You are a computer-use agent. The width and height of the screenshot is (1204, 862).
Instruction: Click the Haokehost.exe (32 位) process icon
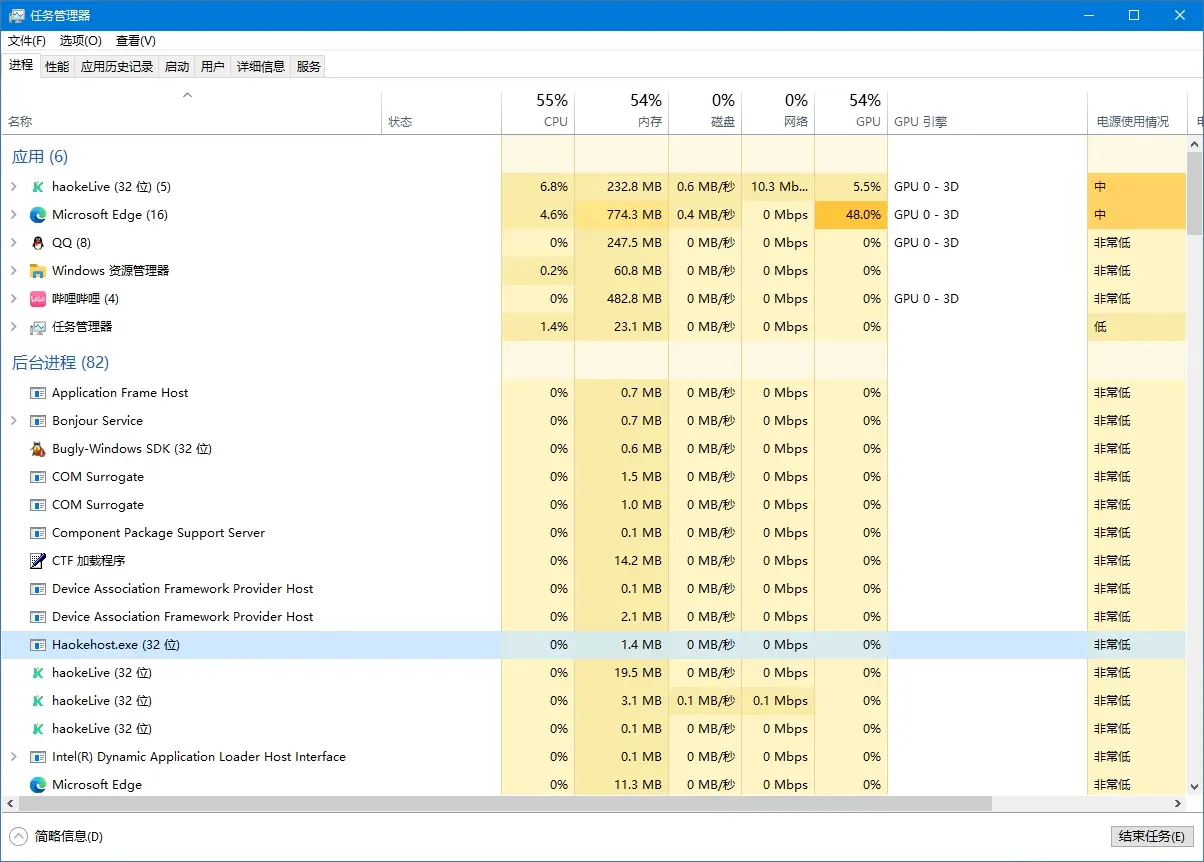click(38, 645)
